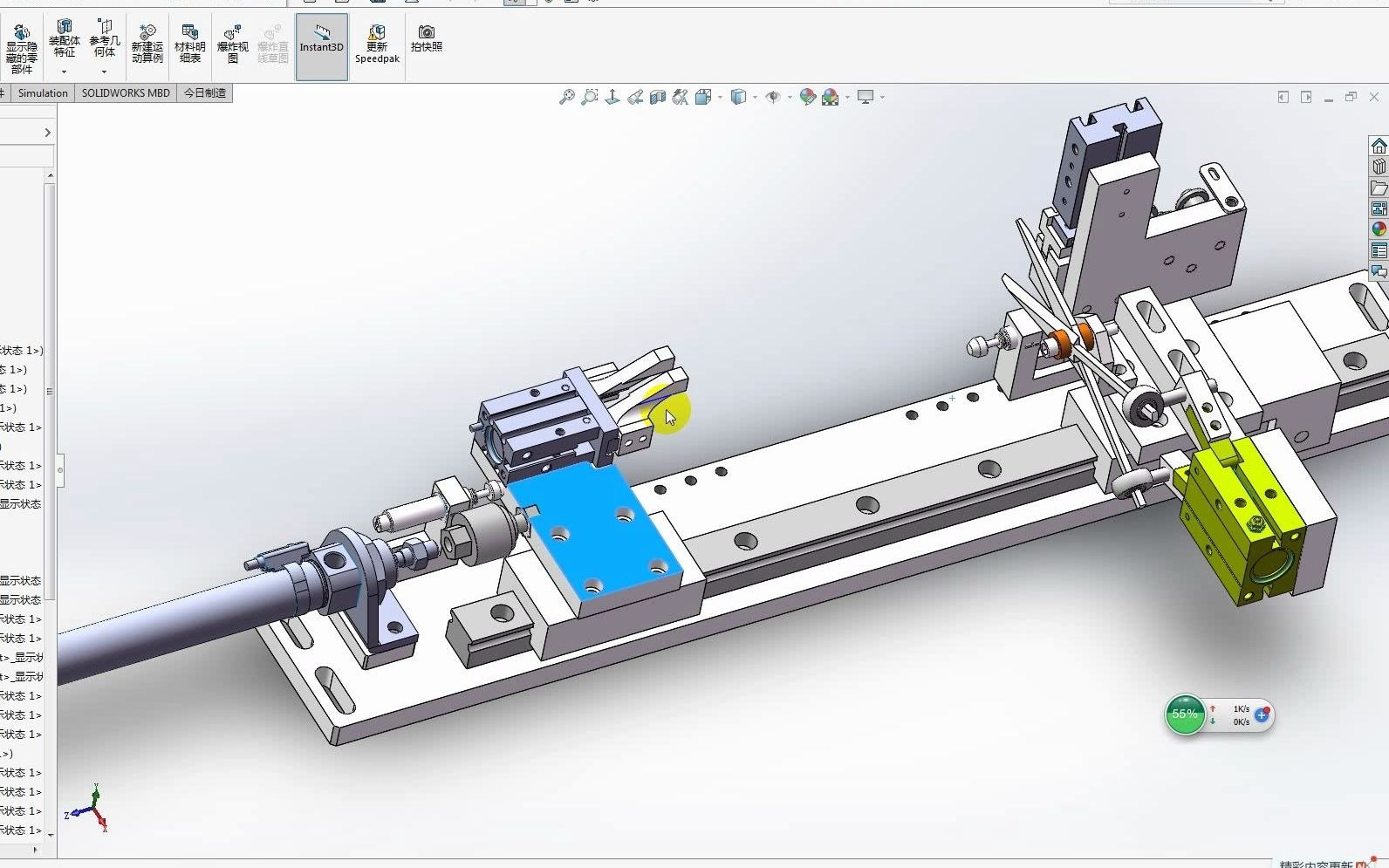Click View Settings monitor icon

click(x=866, y=97)
